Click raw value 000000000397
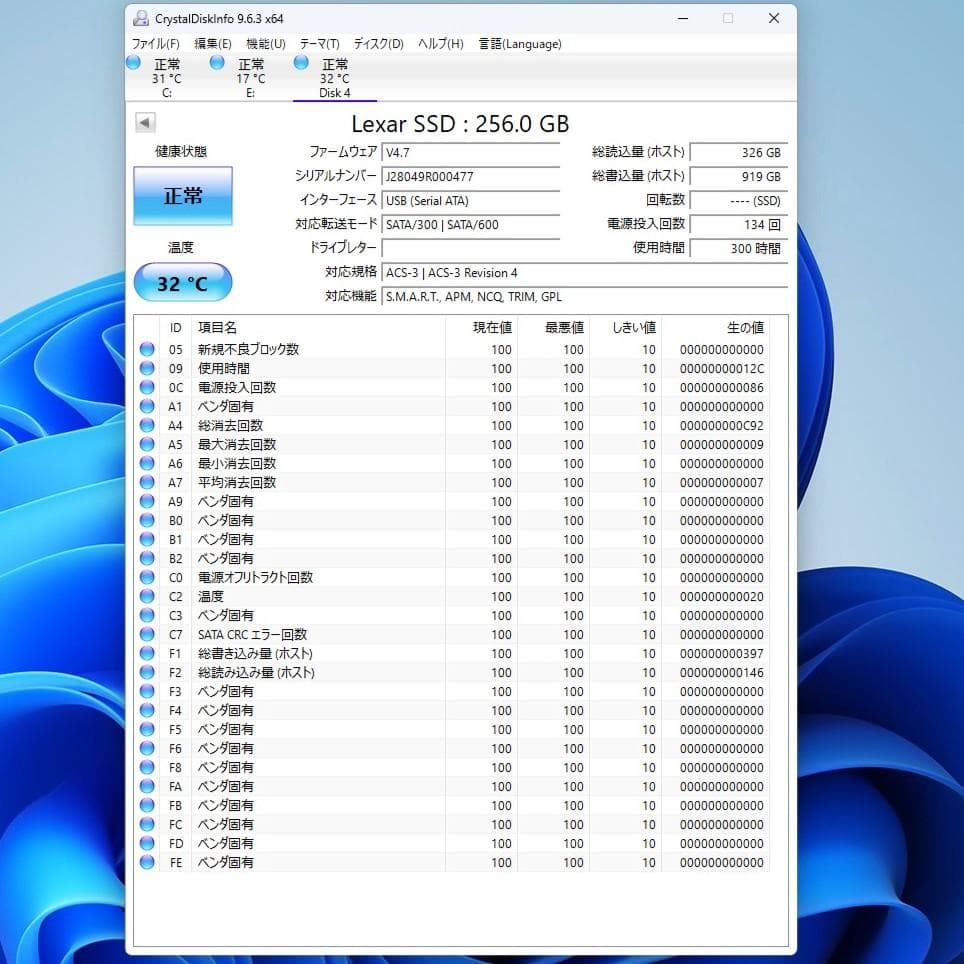964x964 pixels. coord(722,654)
